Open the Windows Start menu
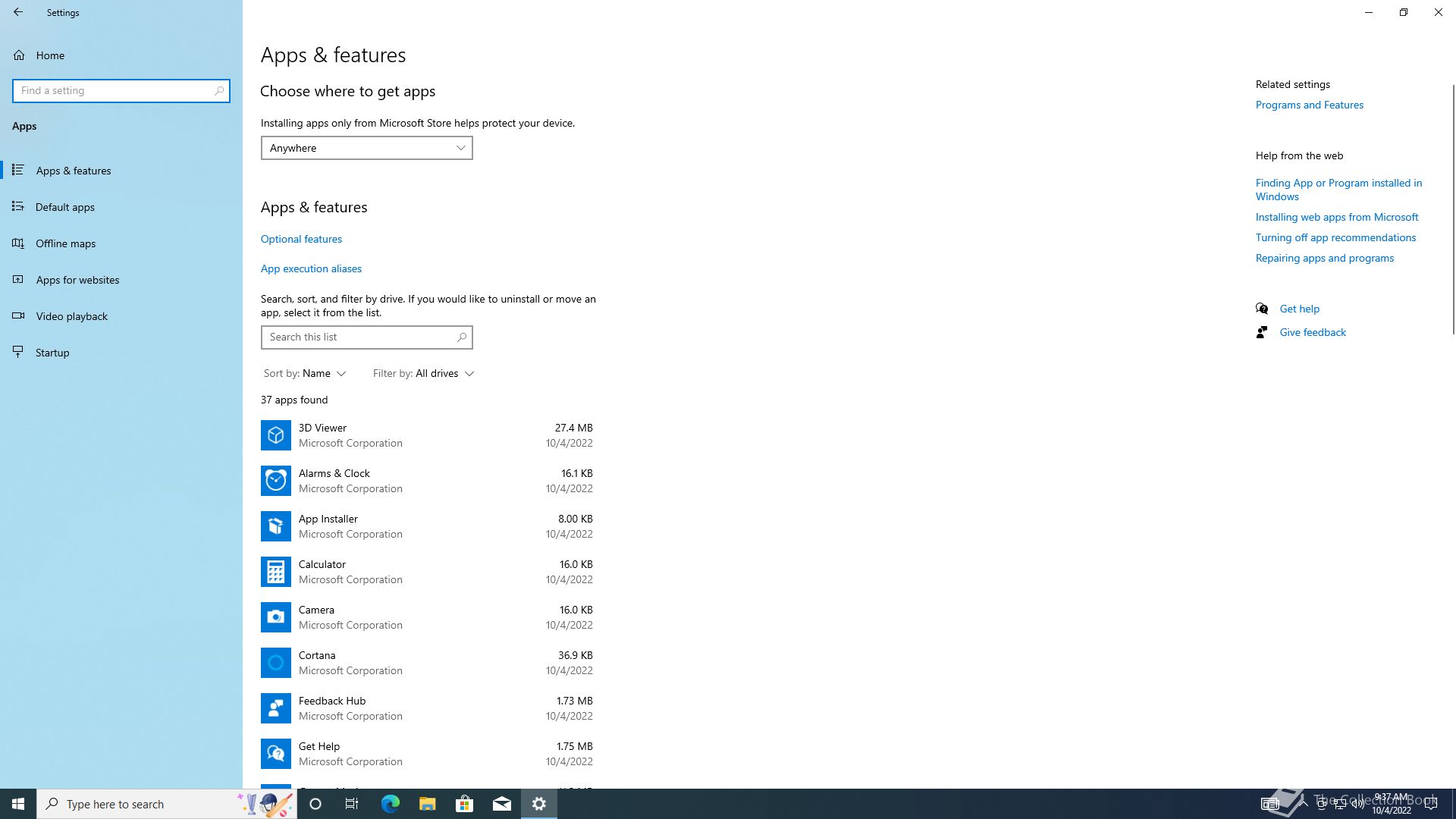This screenshot has width=1456, height=819. 18,804
